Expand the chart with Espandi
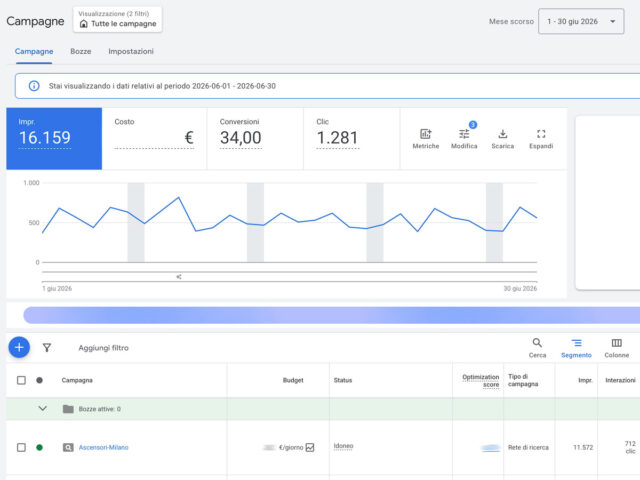Viewport: 640px width, 480px height. tap(541, 139)
